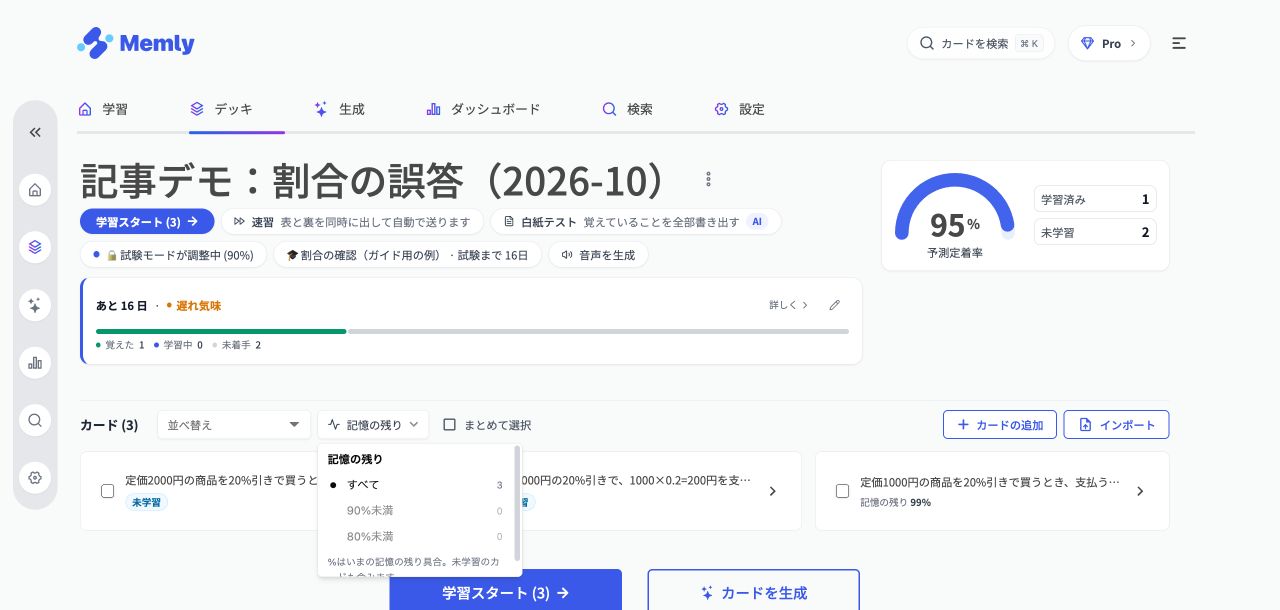Open the 99% card via its chevron

coord(1140,491)
